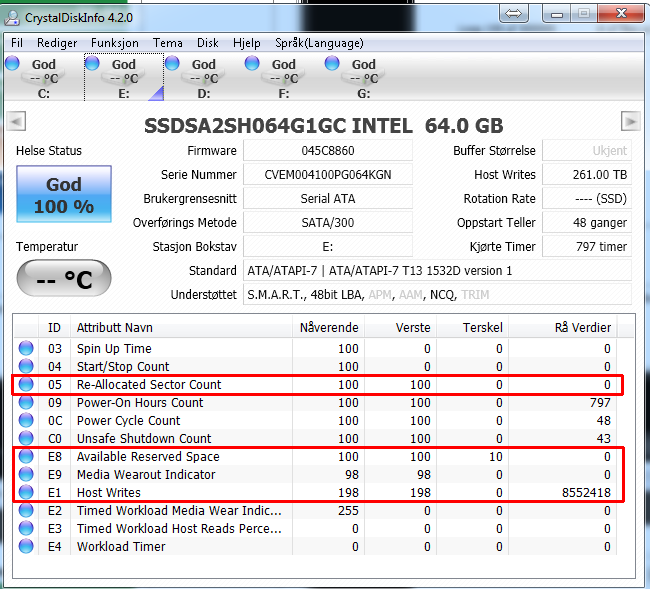Click the Attributt Navn column header

[x=181, y=327]
